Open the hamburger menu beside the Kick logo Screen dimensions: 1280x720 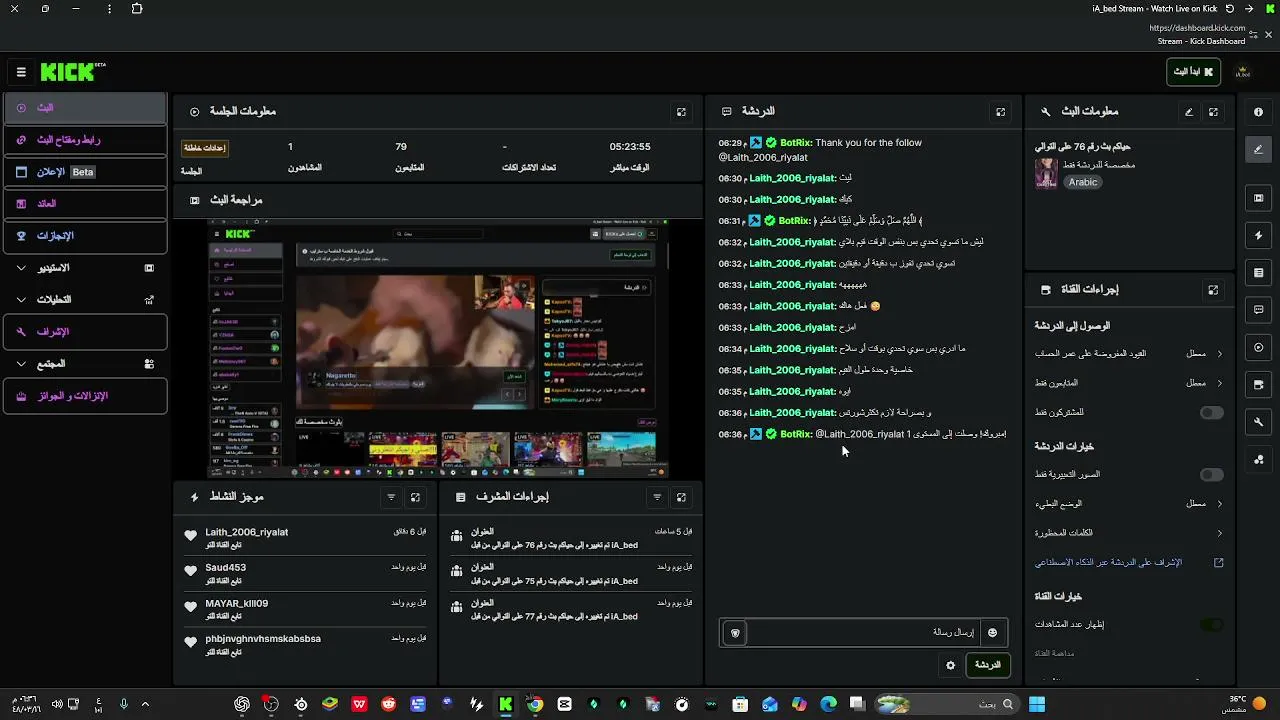tap(21, 72)
